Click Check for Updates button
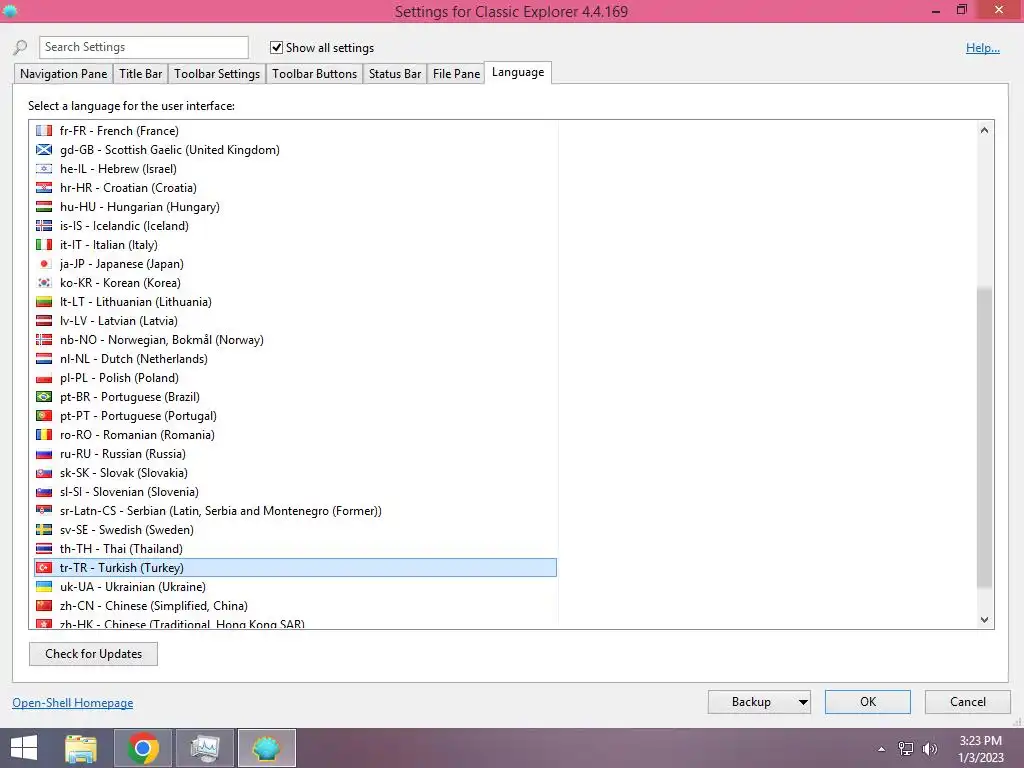Image resolution: width=1024 pixels, height=768 pixels. [93, 654]
